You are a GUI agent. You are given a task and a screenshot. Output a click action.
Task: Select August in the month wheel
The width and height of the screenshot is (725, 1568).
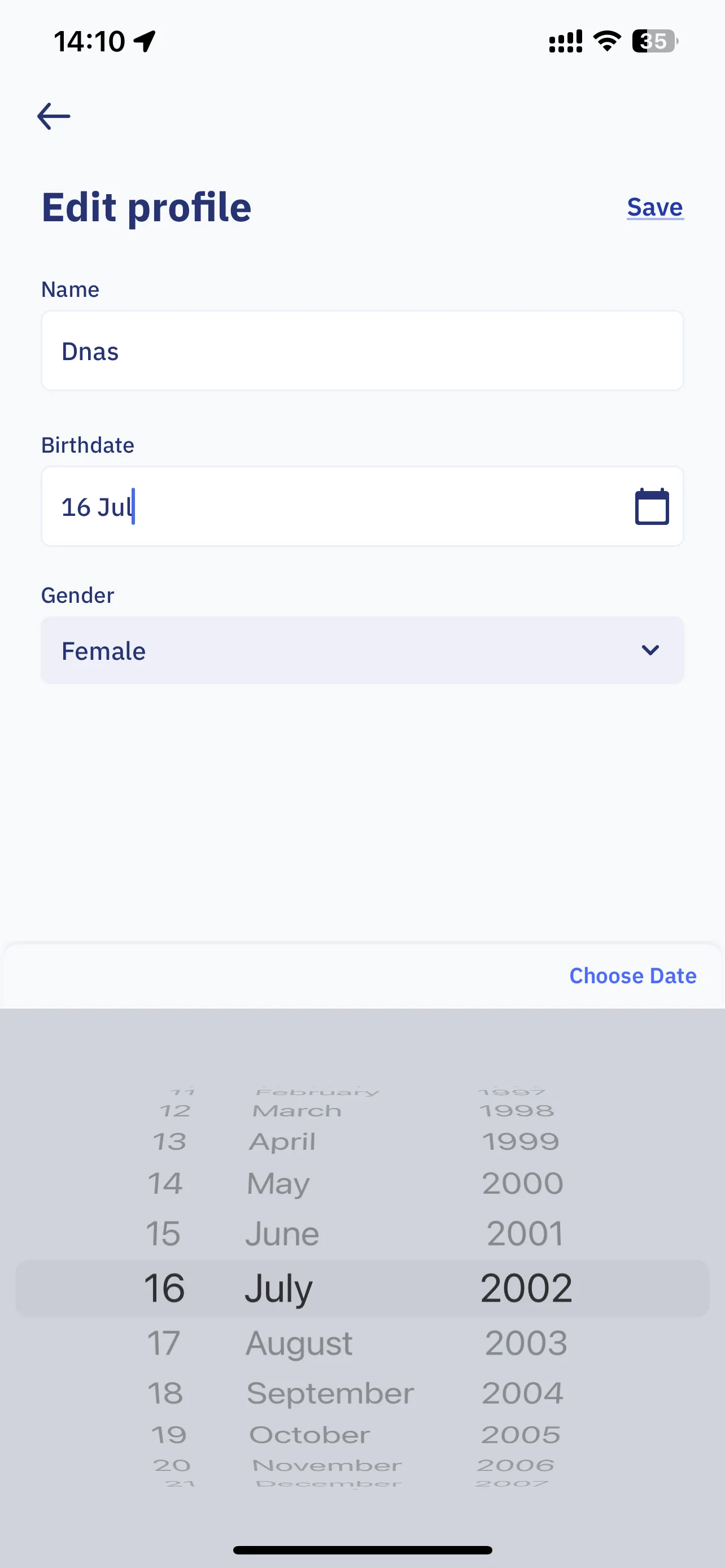tap(299, 1343)
